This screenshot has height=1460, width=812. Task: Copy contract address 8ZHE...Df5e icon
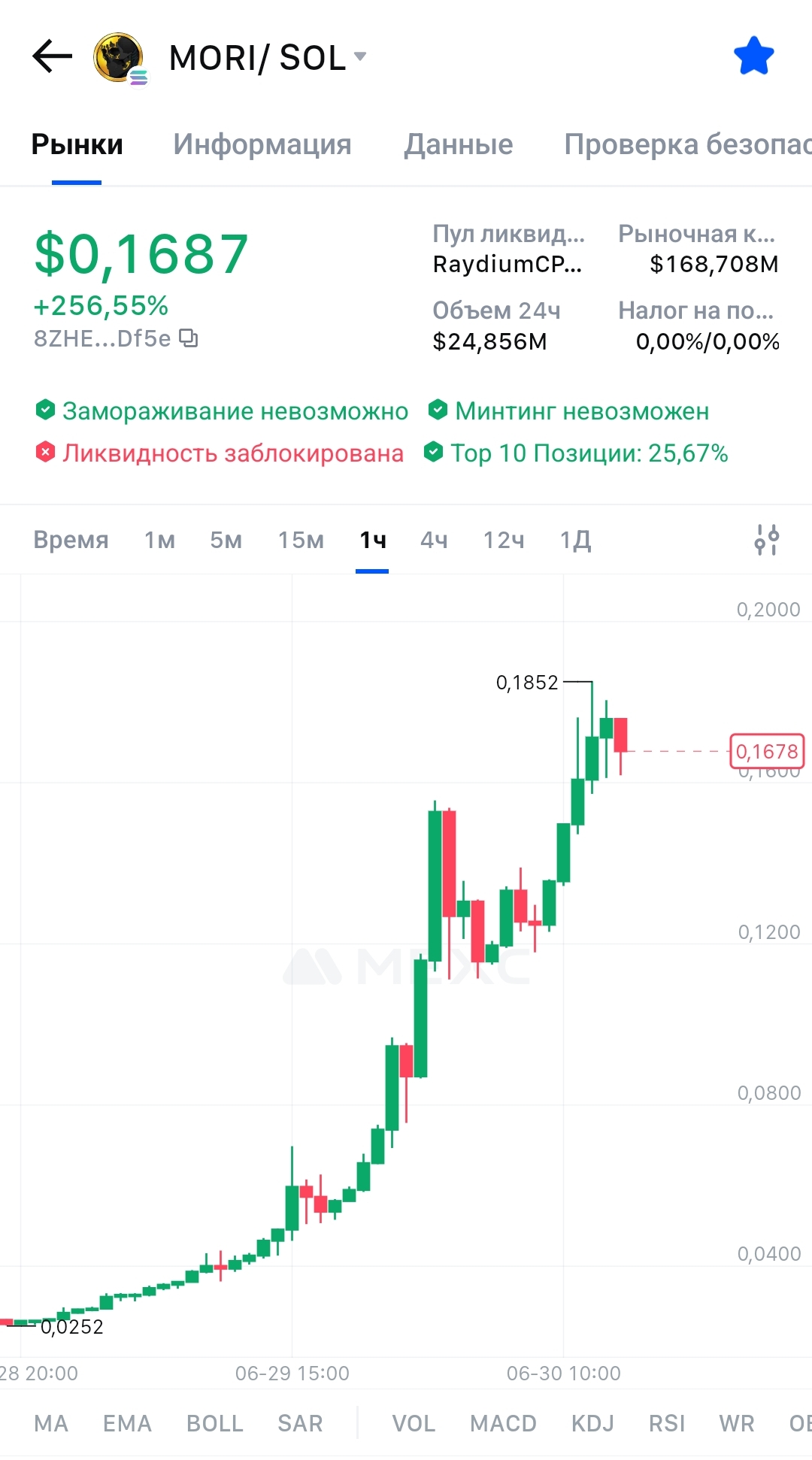[x=189, y=338]
